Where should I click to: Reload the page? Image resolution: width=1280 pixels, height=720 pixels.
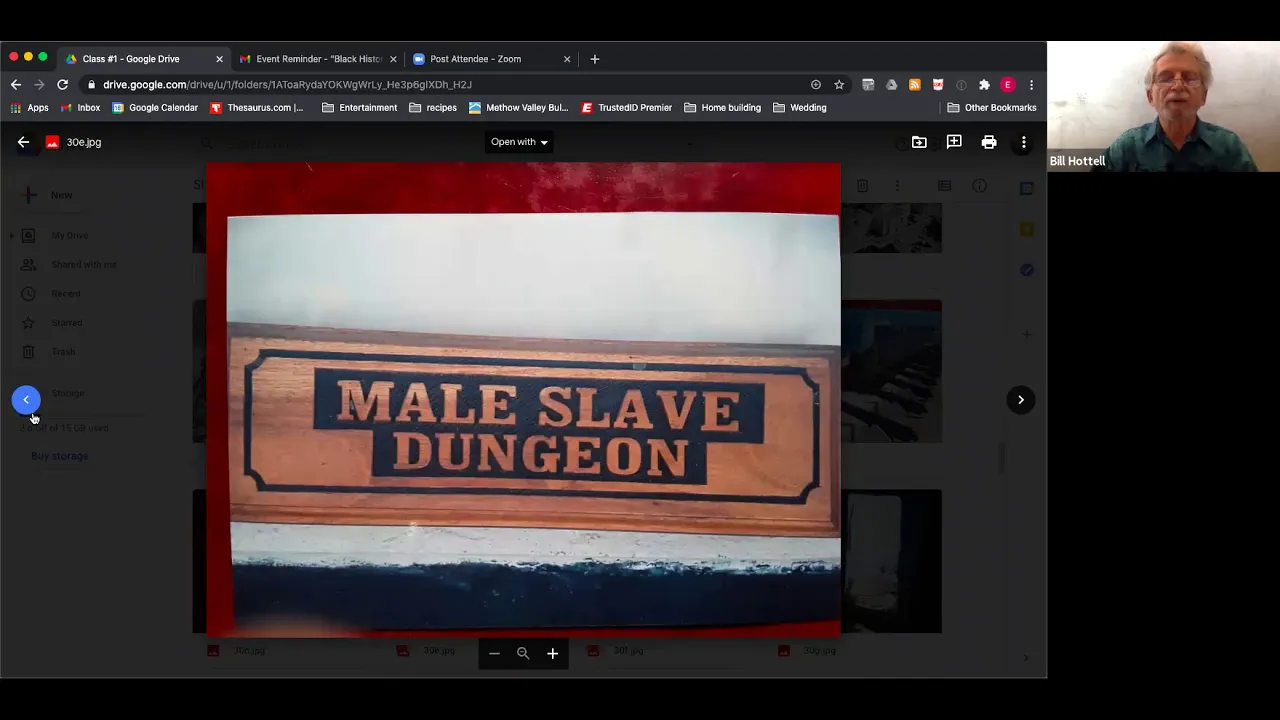63,85
